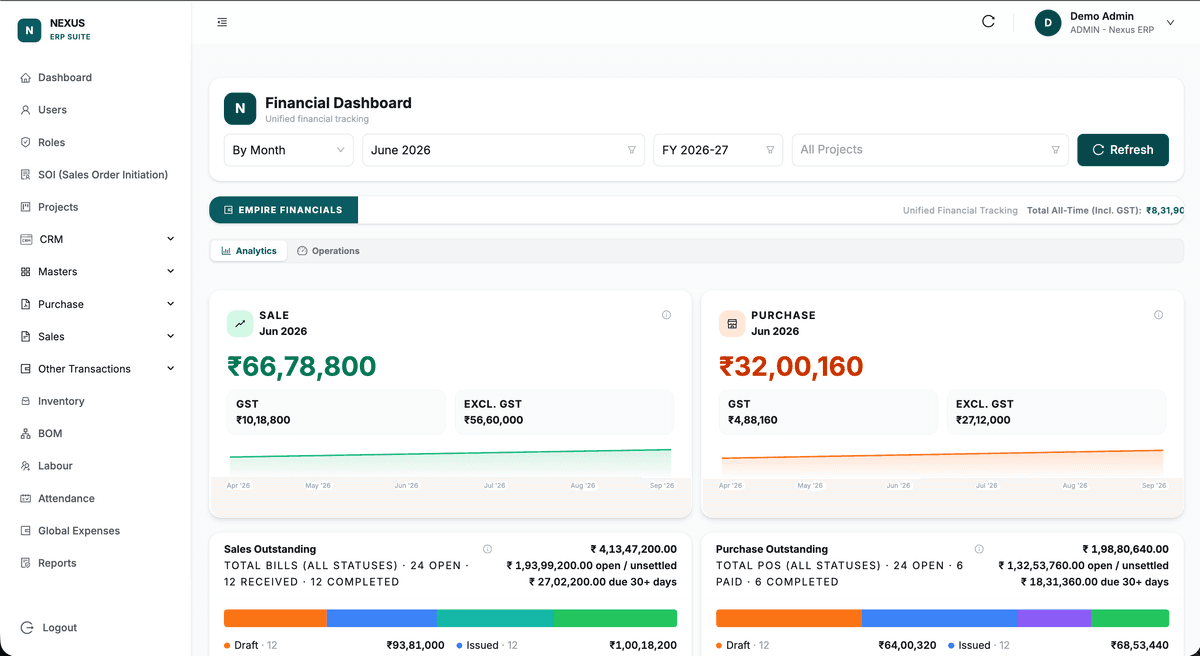1200x656 pixels.
Task: Click the SALE card info icon
Action: [x=666, y=315]
